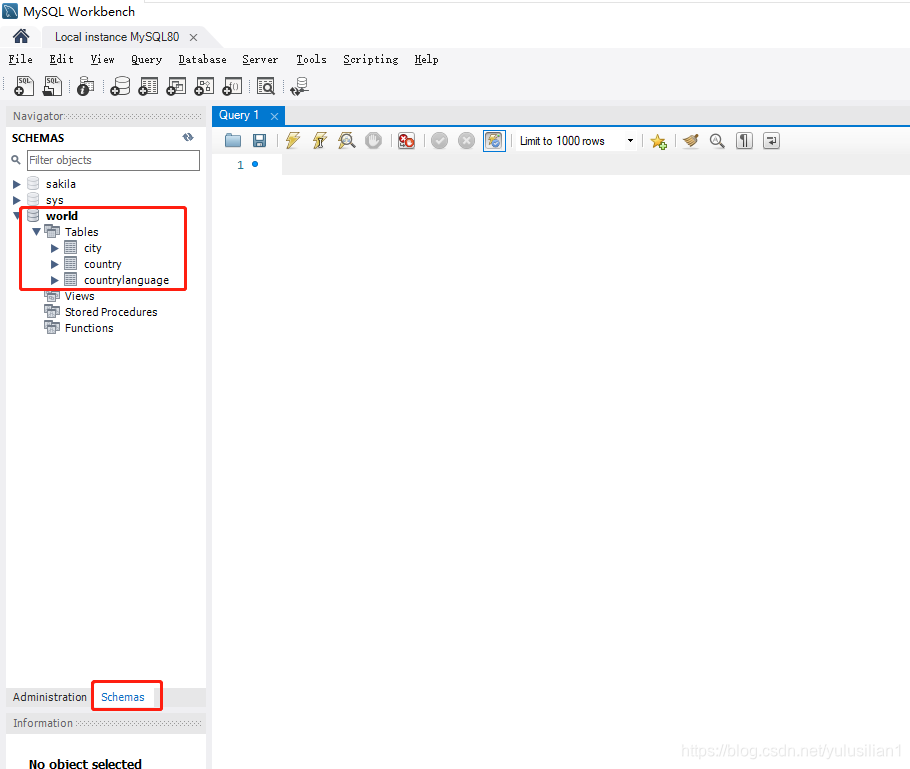This screenshot has width=910, height=769.
Task: Select the countrylanguage table name
Action: tap(127, 280)
